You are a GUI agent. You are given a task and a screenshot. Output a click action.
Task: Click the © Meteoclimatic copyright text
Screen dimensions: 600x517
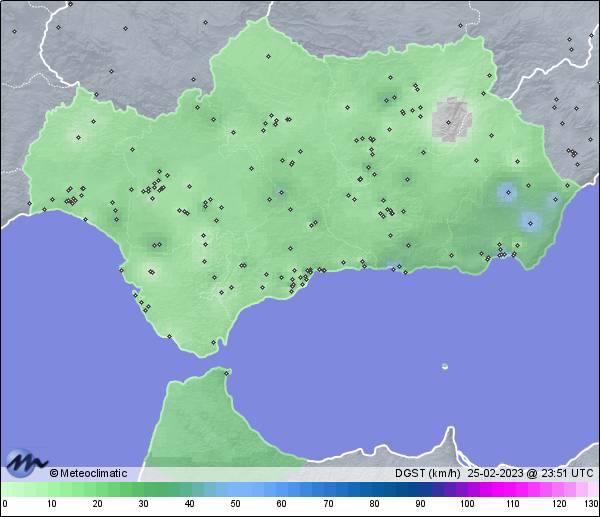click(x=88, y=474)
